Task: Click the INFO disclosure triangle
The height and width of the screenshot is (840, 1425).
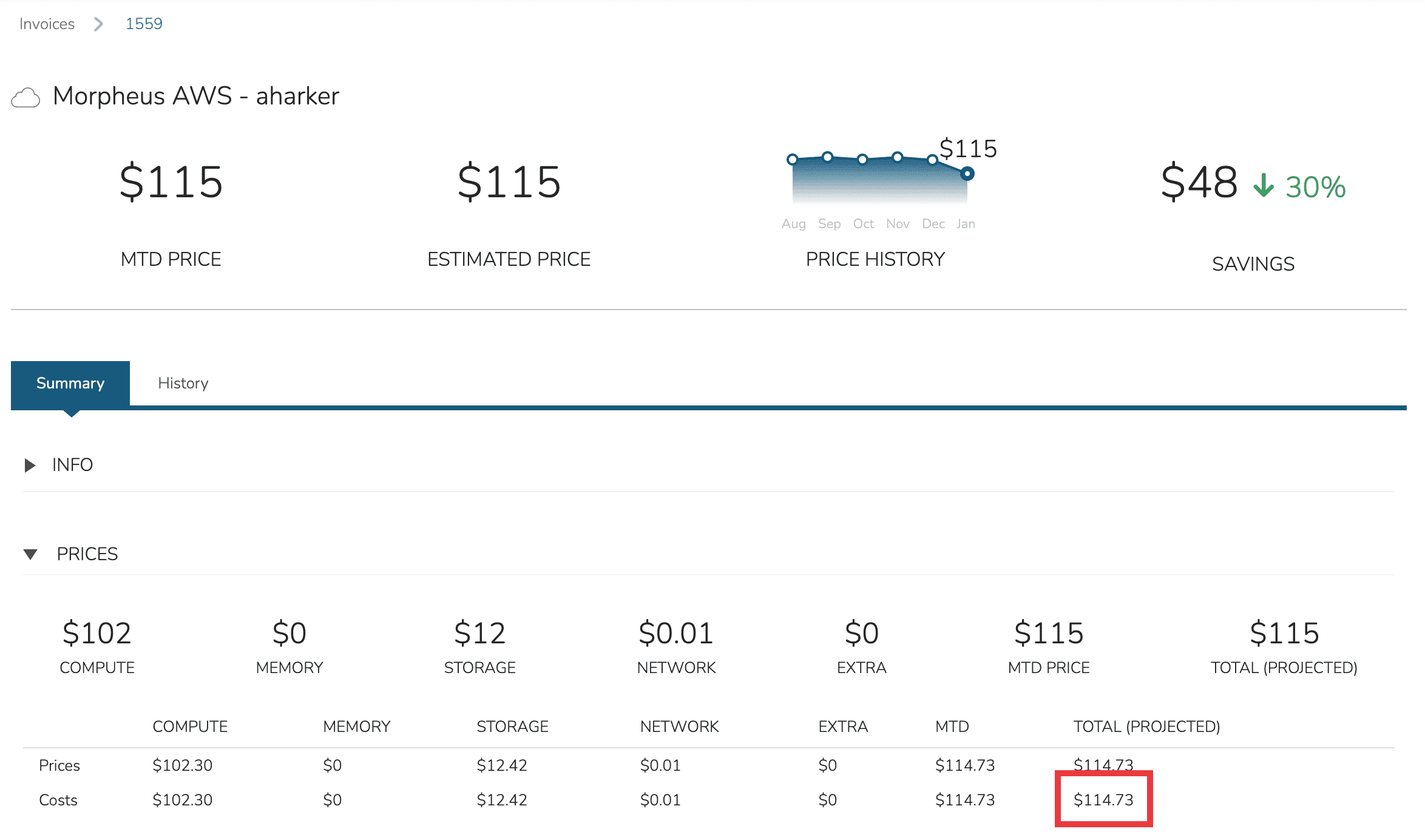Action: (29, 465)
